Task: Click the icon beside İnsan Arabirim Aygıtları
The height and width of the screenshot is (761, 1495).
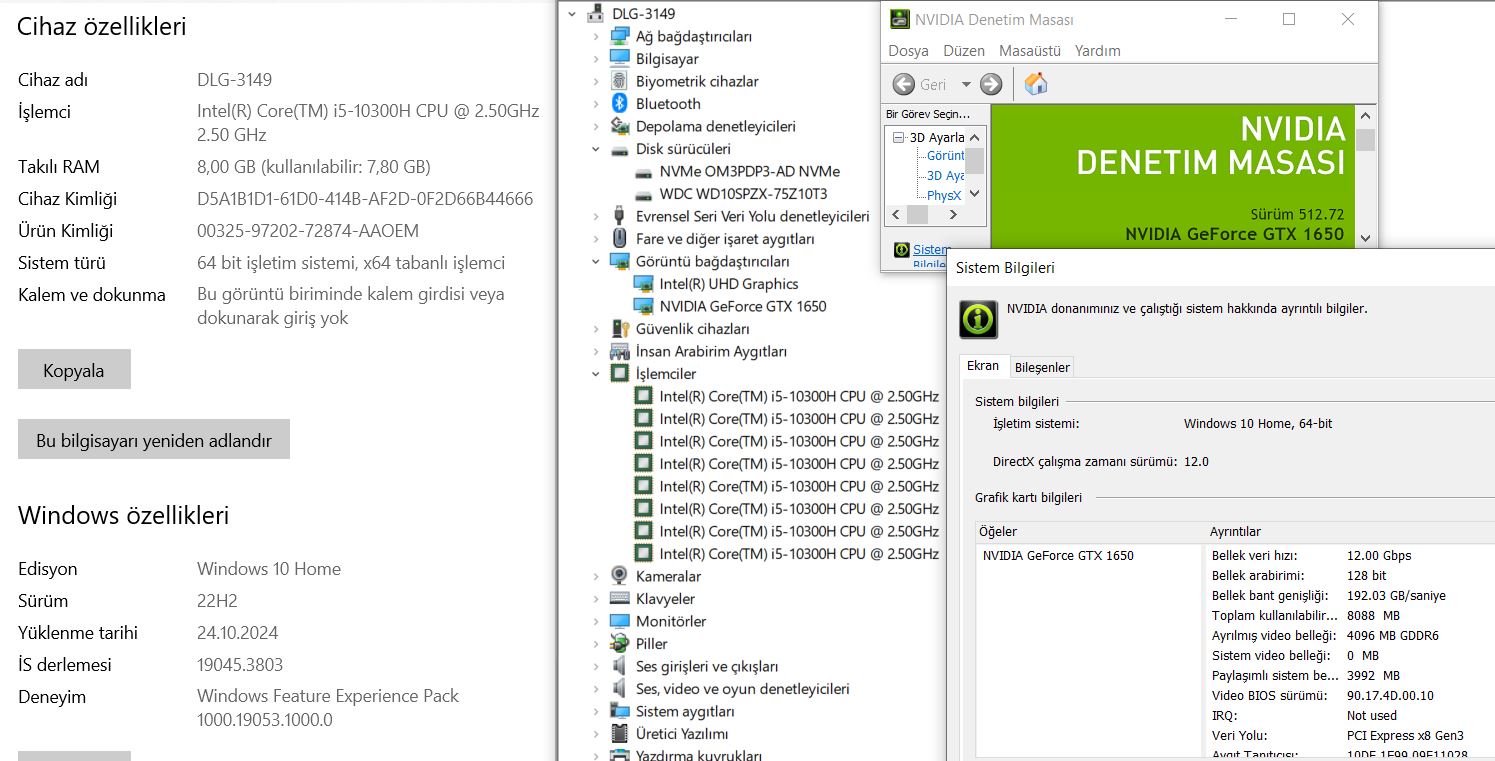Action: click(620, 351)
